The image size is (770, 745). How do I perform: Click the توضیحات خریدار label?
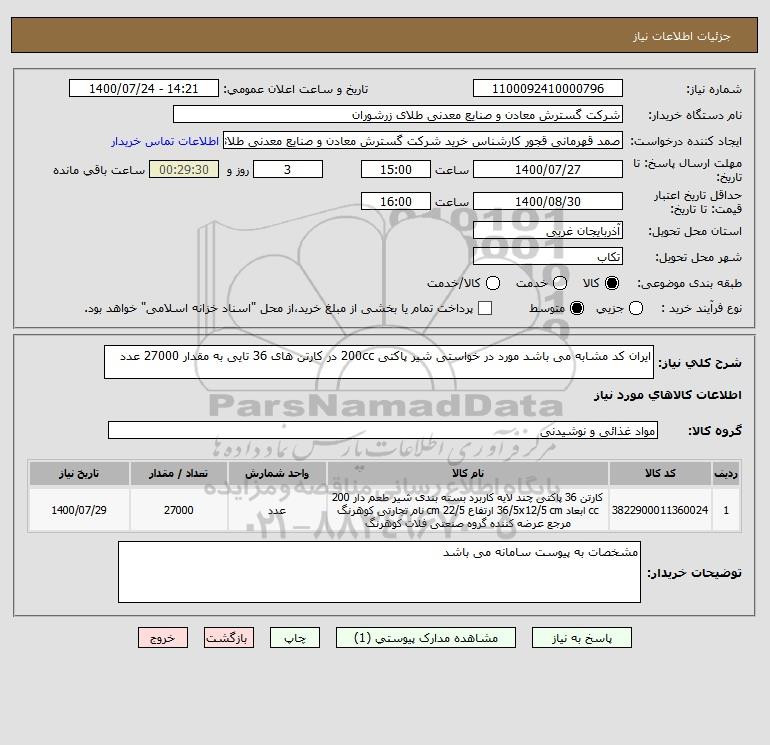click(694, 573)
